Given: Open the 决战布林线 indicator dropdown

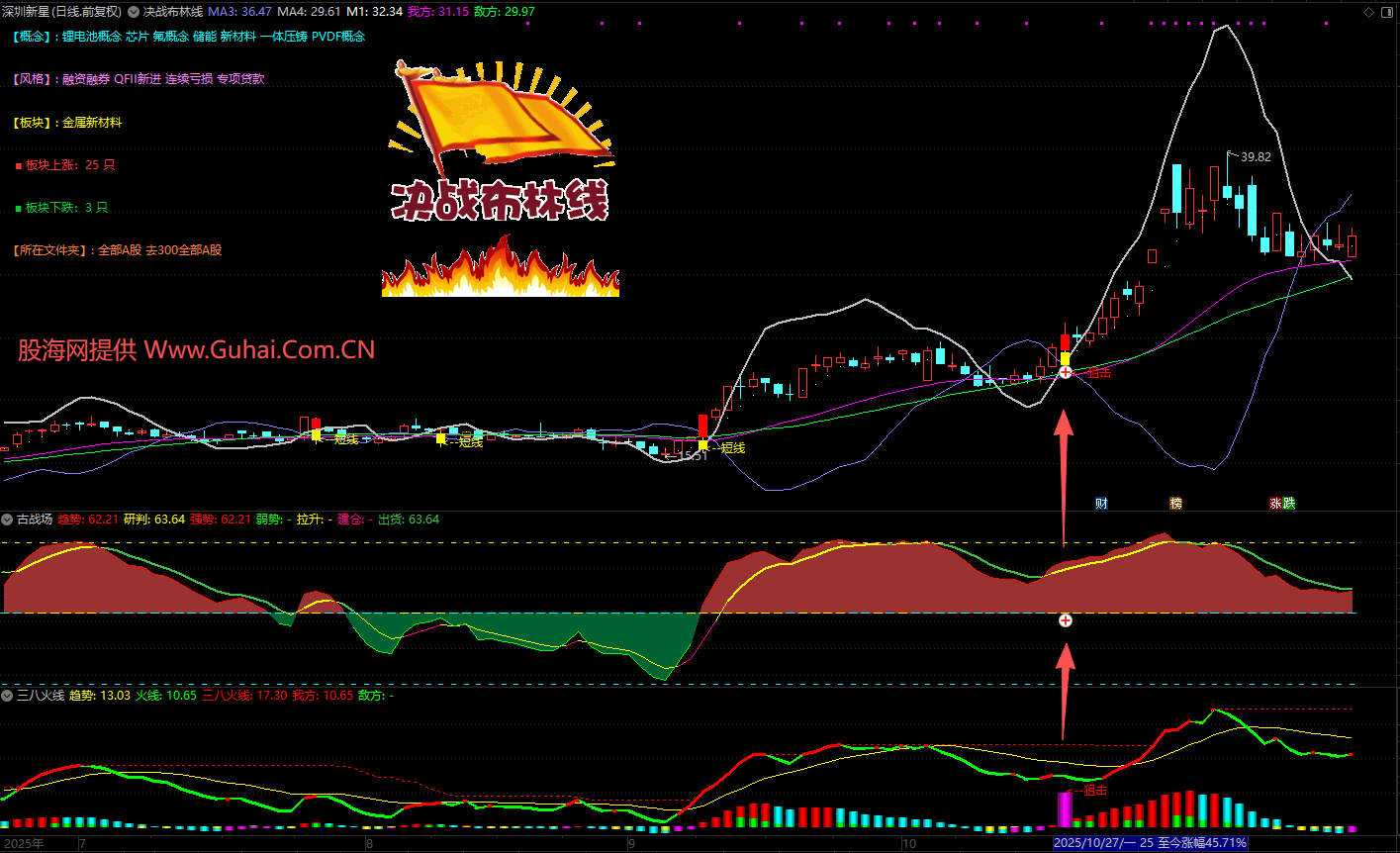Looking at the screenshot, I should 134,12.
